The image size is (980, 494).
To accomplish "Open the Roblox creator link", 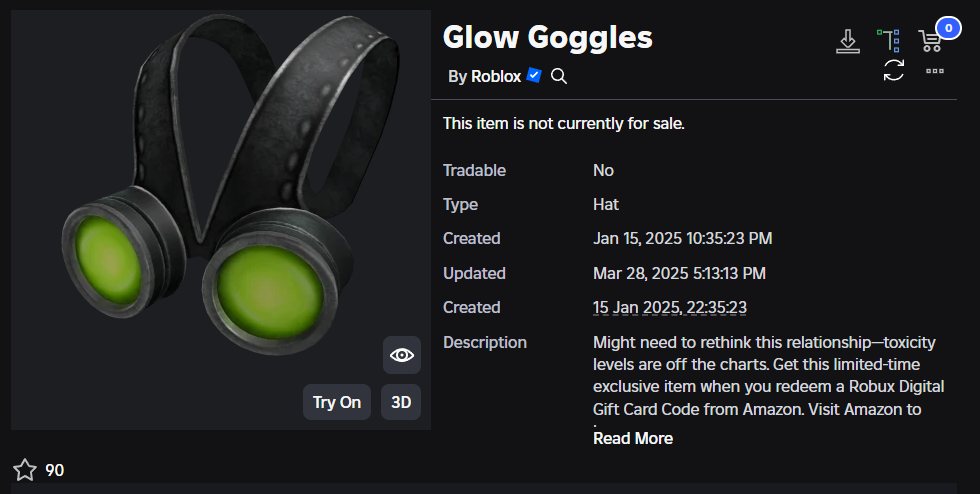I will click(496, 76).
